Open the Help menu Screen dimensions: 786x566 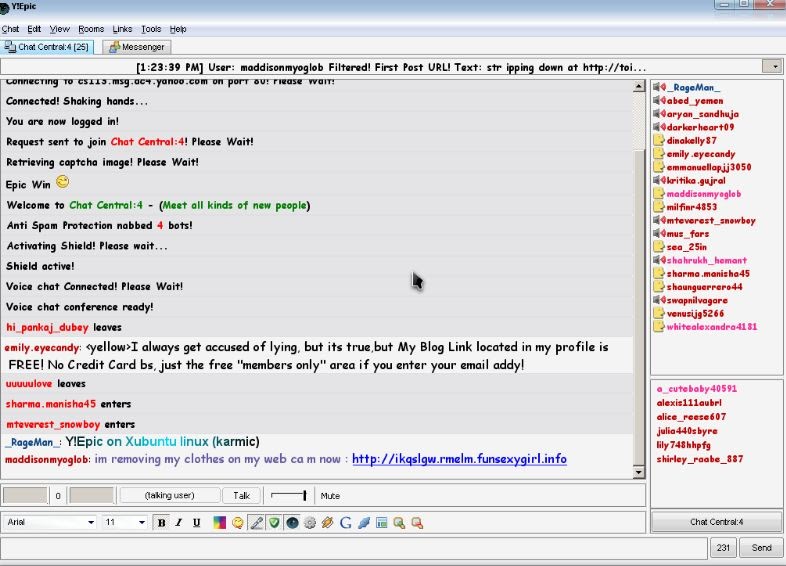click(x=177, y=29)
